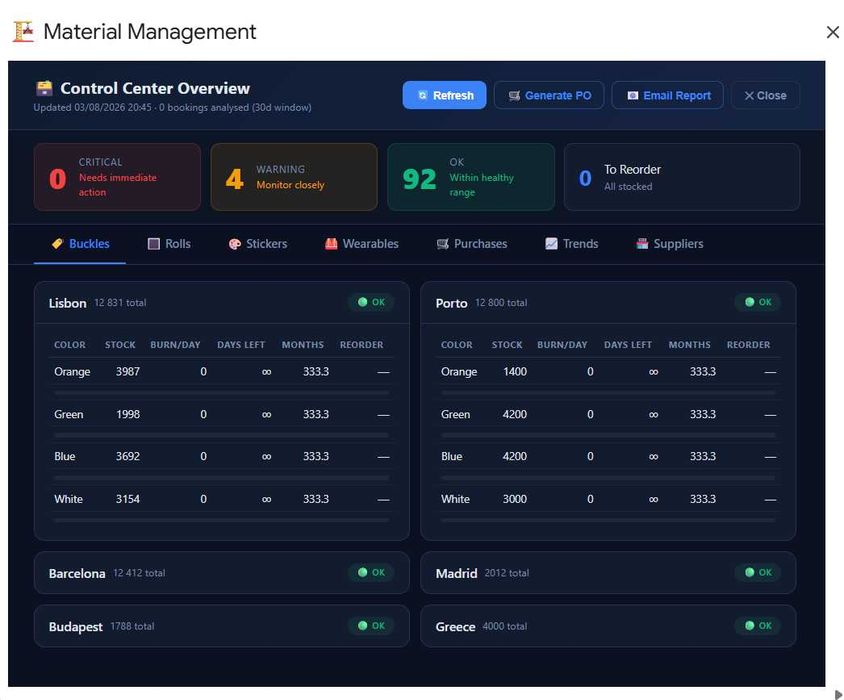
Task: Close the Material Management dialog with X
Action: pos(832,32)
